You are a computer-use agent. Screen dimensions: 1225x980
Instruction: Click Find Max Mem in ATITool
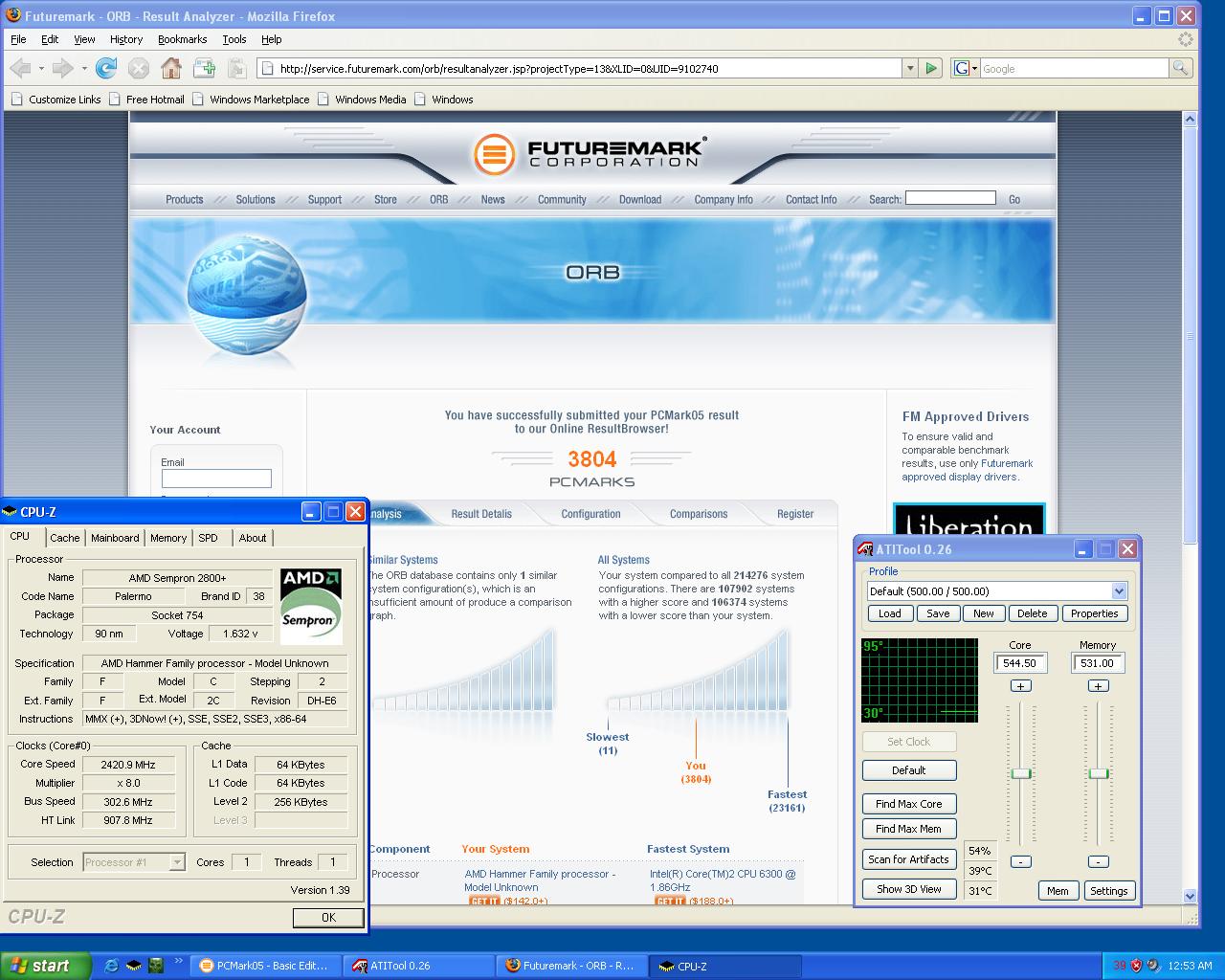909,829
